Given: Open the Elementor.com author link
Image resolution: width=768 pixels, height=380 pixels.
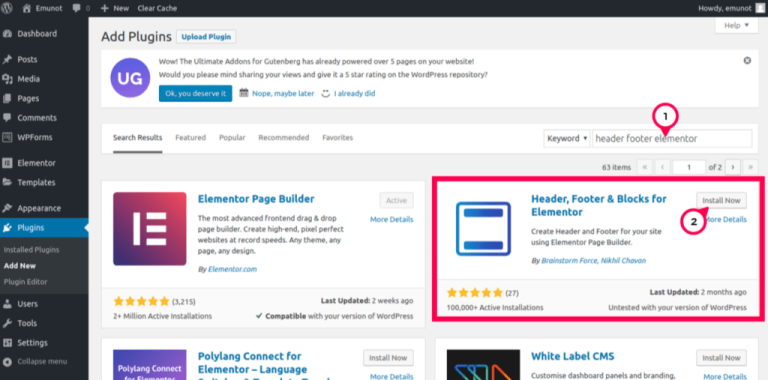Looking at the screenshot, I should pyautogui.click(x=232, y=269).
